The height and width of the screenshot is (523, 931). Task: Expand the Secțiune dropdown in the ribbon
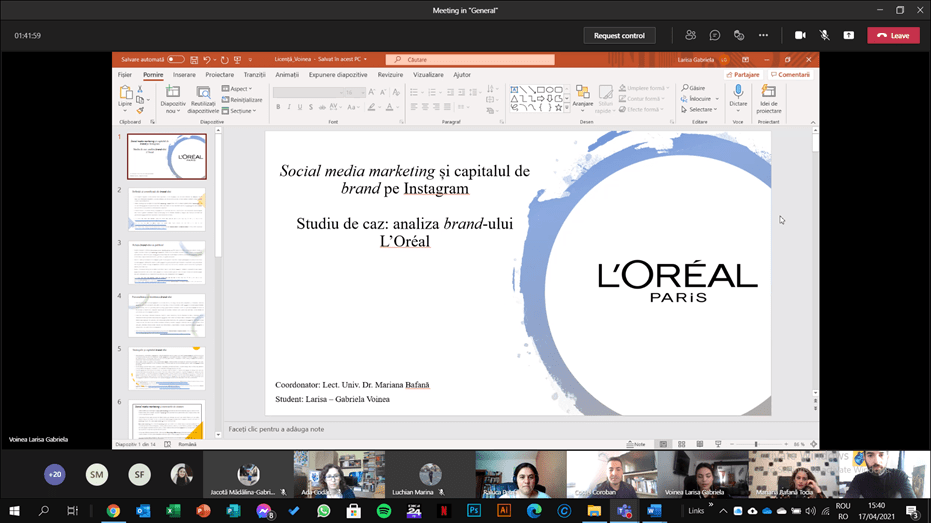(241, 111)
